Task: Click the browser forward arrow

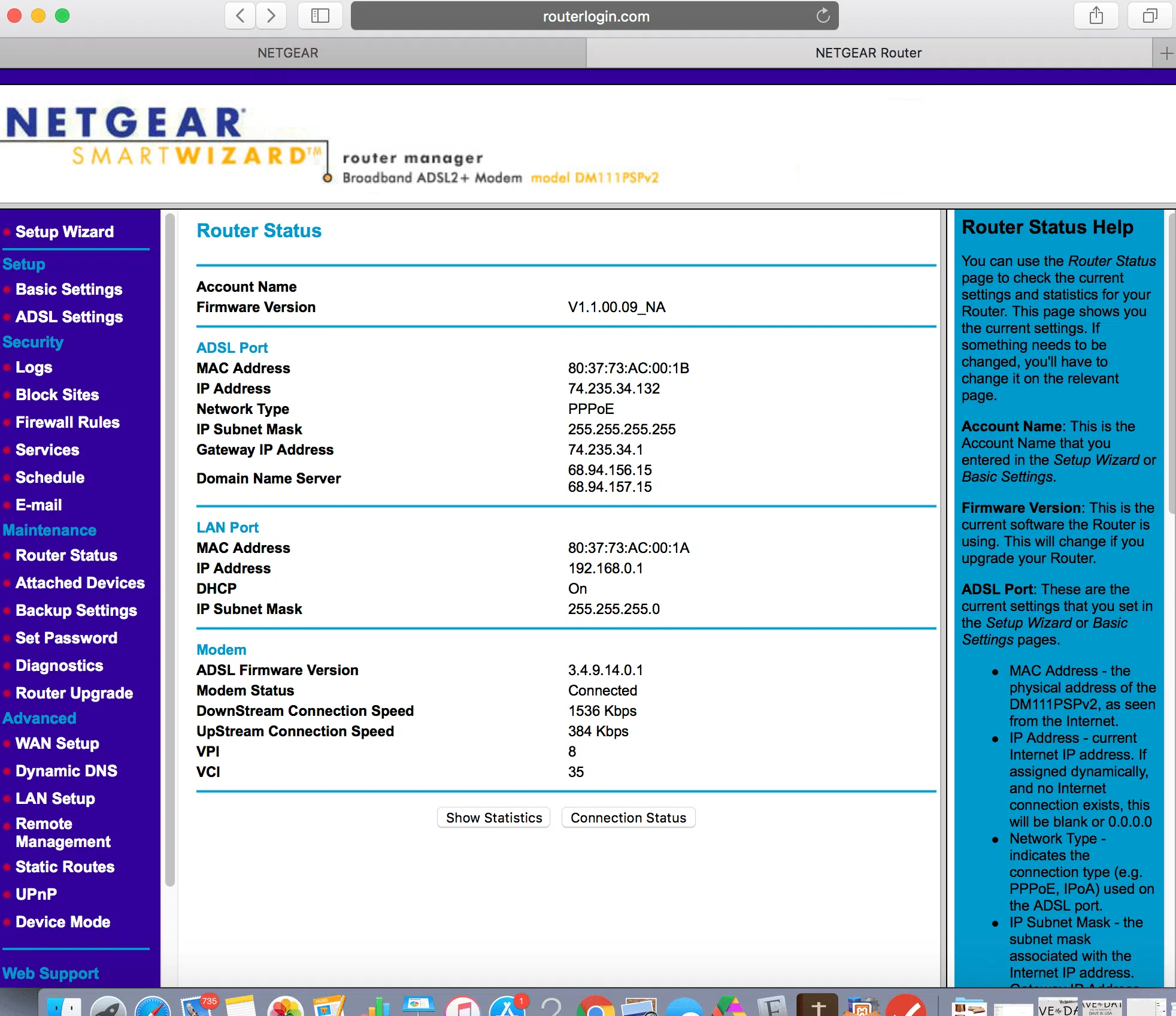Action: [x=271, y=16]
